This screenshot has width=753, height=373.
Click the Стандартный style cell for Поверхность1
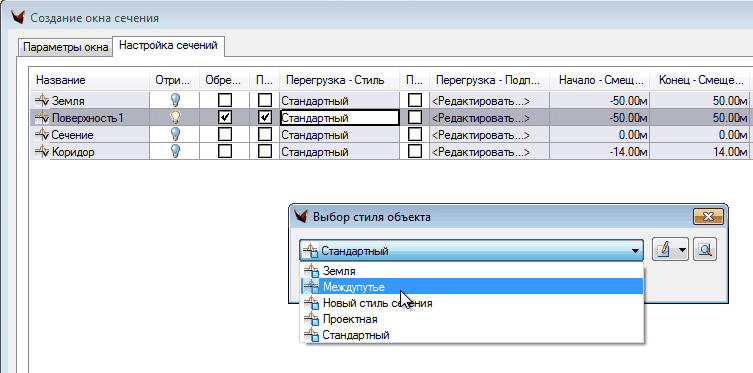point(340,118)
